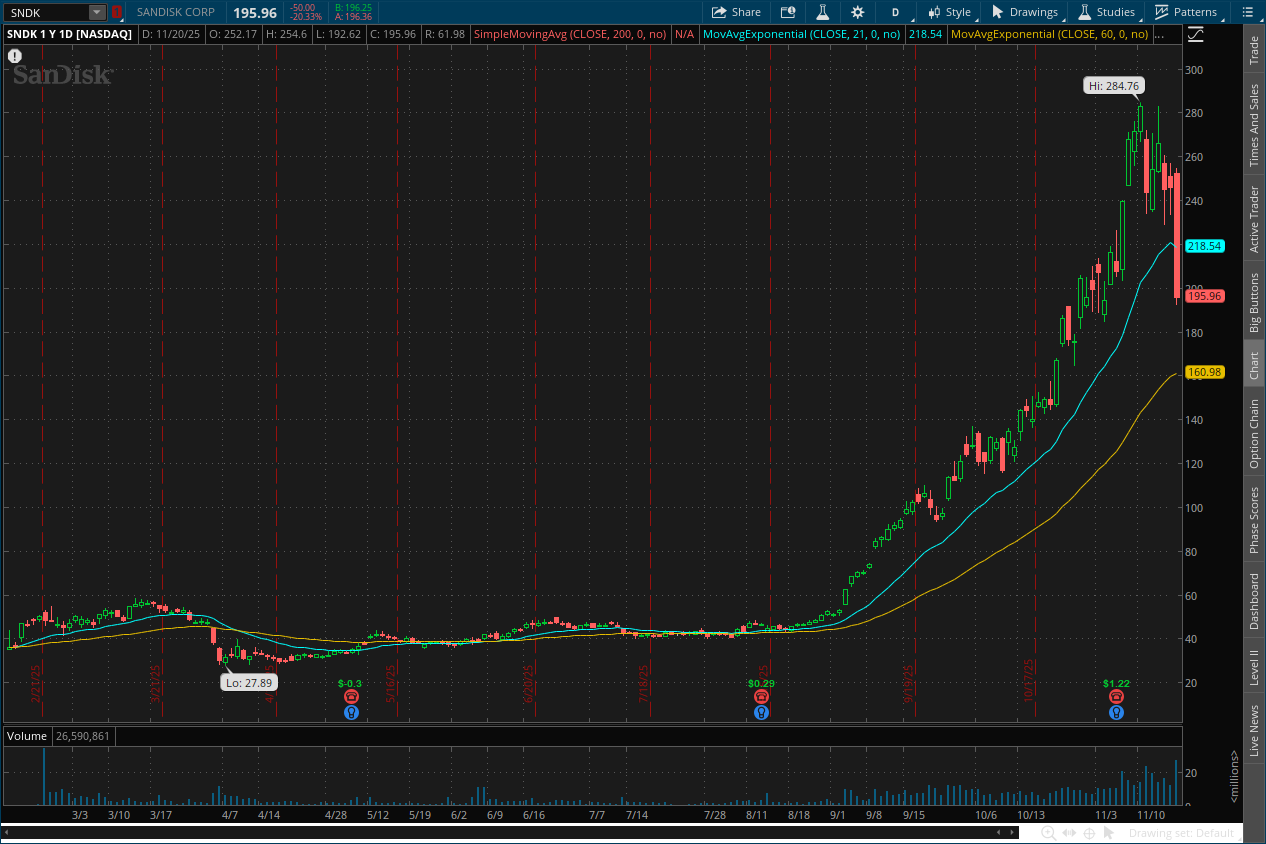Viewport: 1266px width, 844px height.
Task: Click the blue bulb icon under $-0.3
Action: [351, 713]
